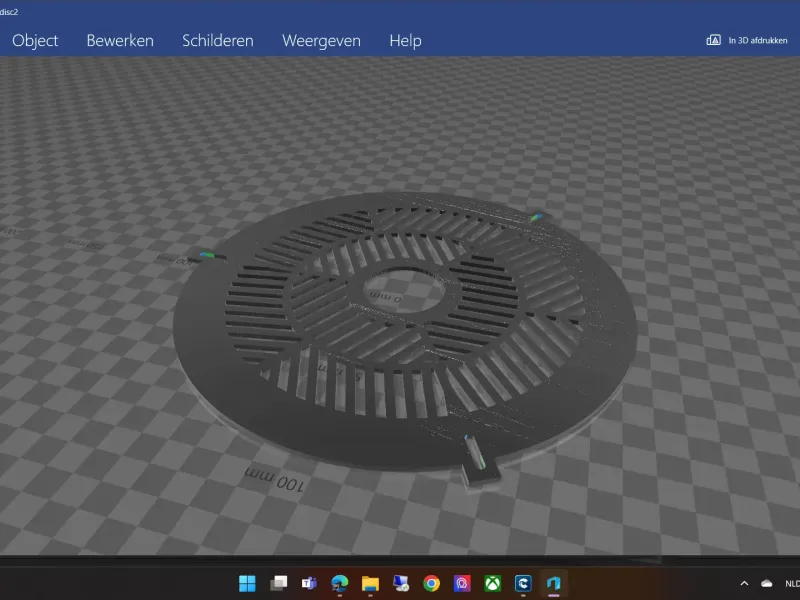Open the OneDrive cloud tray icon
The width and height of the screenshot is (800, 600).
pos(766,583)
